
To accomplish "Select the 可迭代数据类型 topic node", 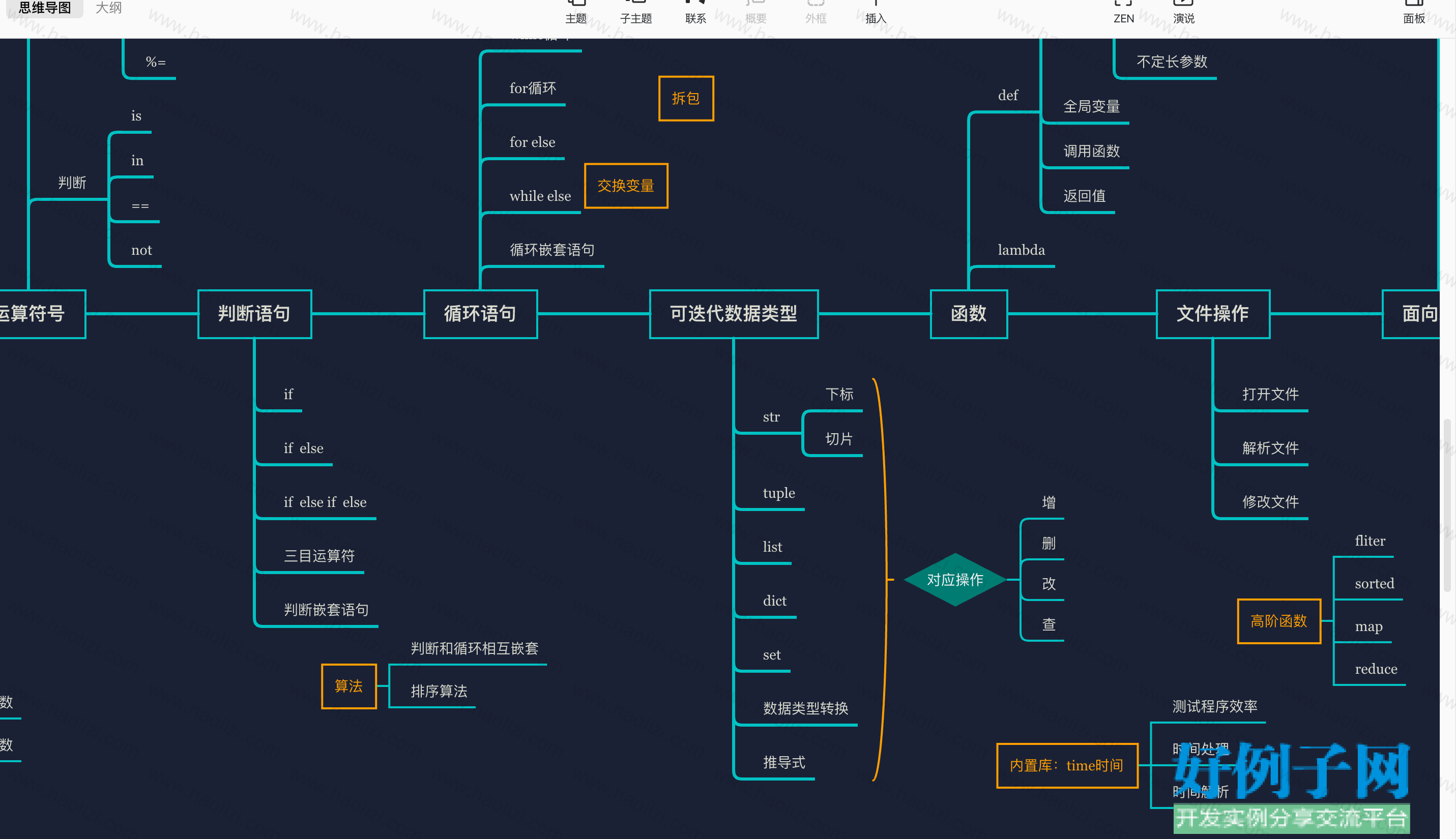I will point(733,314).
